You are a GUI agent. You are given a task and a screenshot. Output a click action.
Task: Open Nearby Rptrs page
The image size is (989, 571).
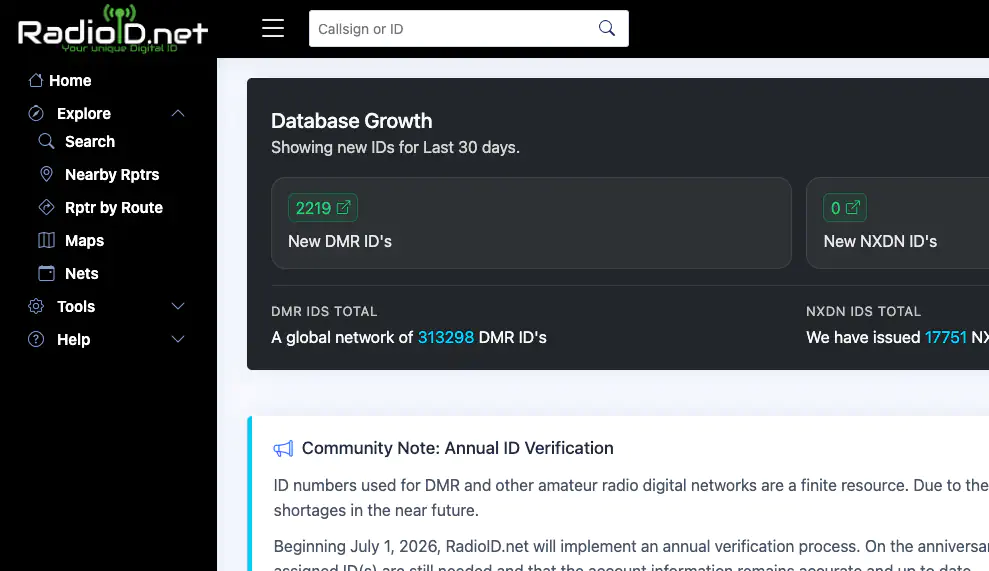click(112, 174)
